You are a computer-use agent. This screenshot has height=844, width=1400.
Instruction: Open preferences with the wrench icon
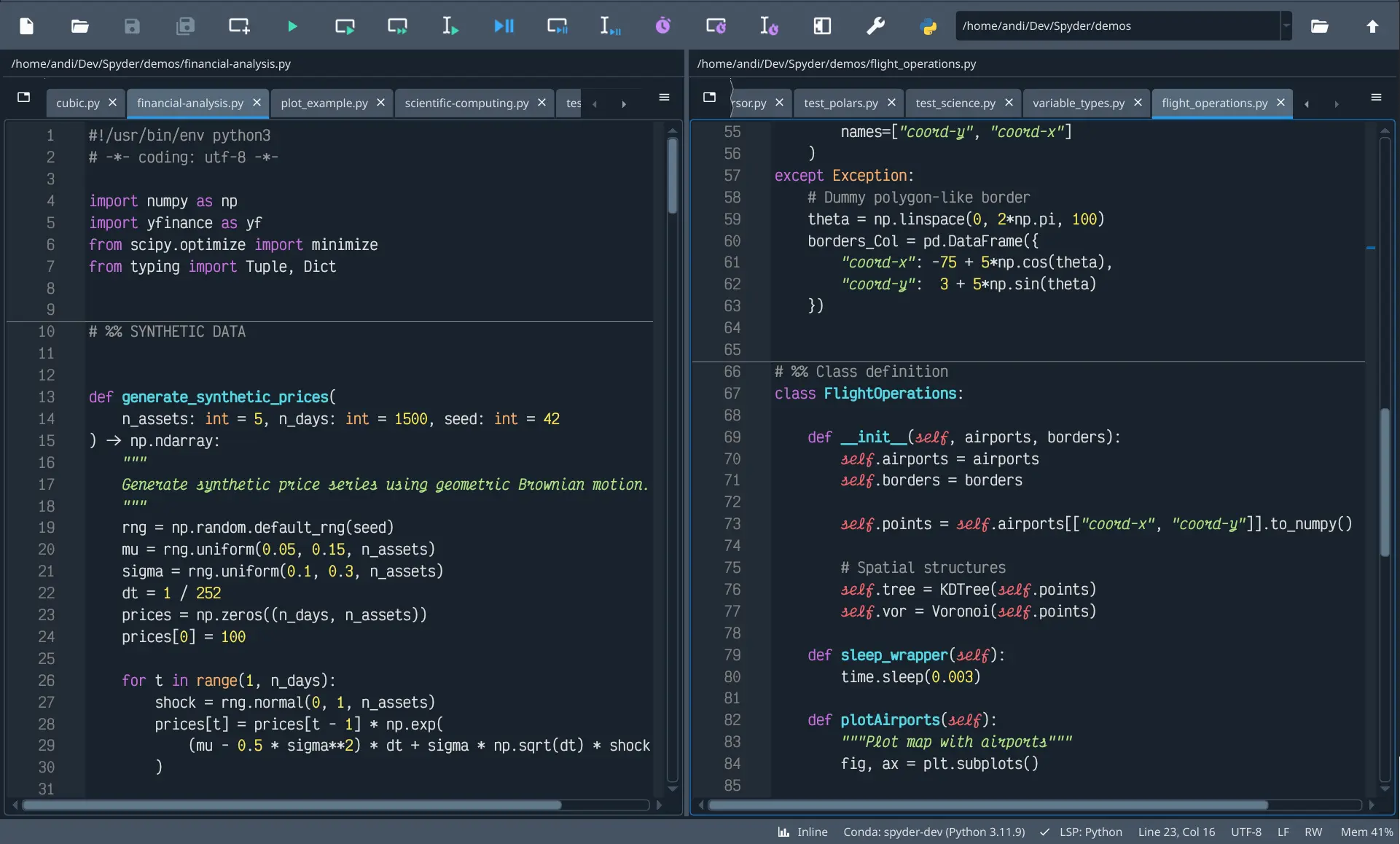pos(875,26)
